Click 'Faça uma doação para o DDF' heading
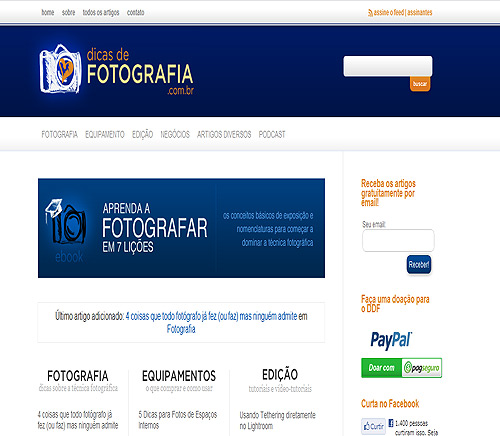 pos(395,304)
